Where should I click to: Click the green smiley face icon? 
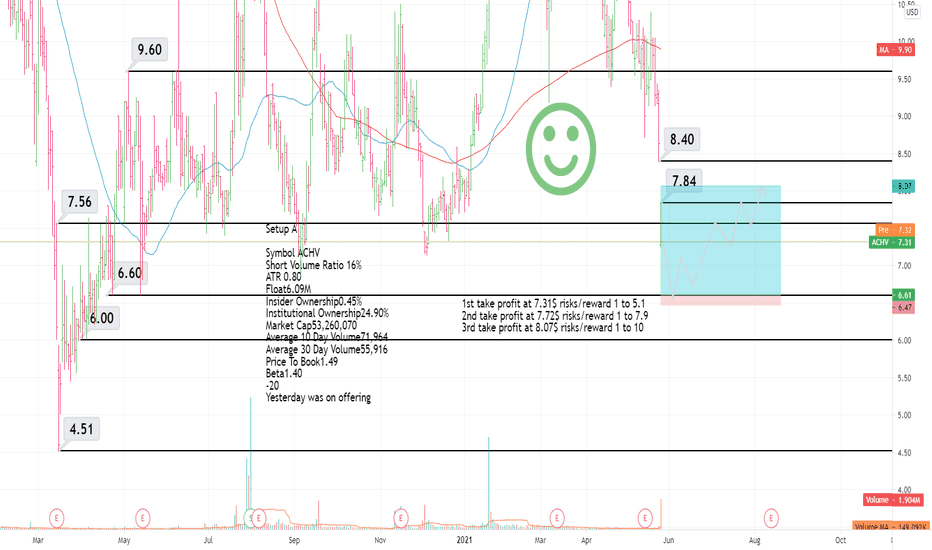coord(561,149)
